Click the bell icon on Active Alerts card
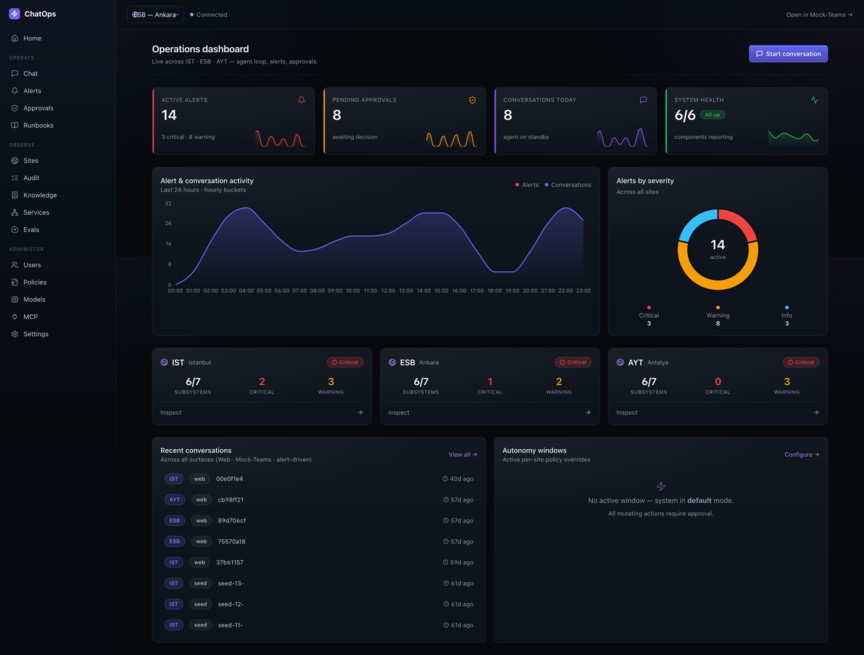 pyautogui.click(x=301, y=100)
